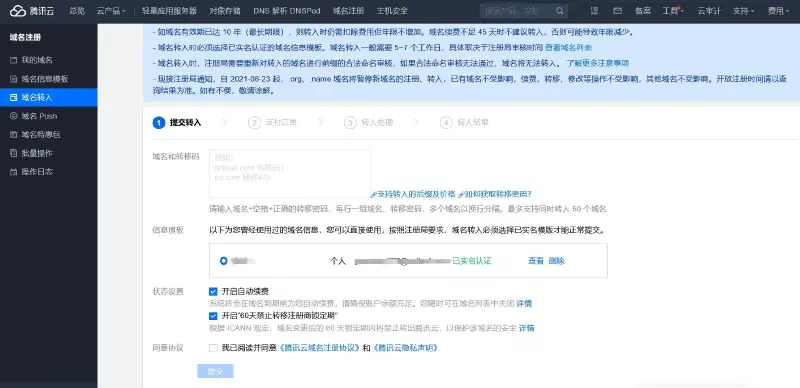Open 对象存储 in top navigation

(225, 11)
